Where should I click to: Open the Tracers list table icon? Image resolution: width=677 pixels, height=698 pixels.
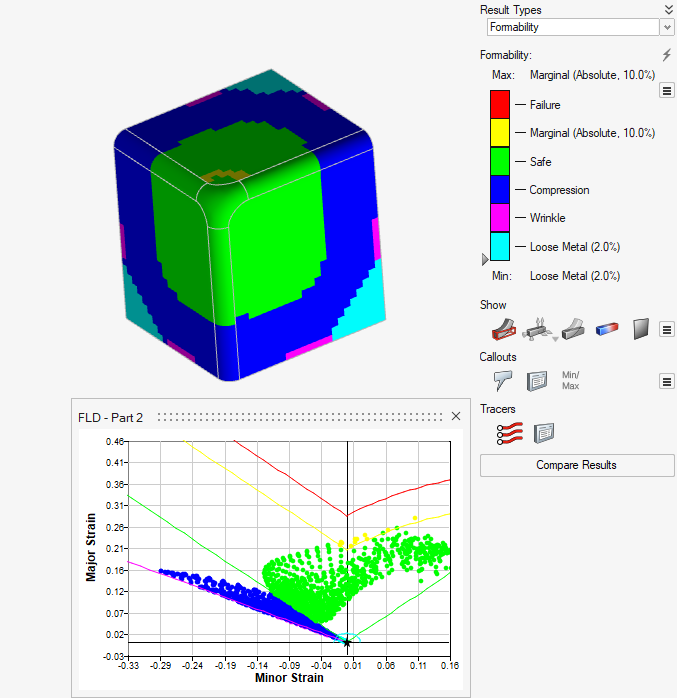click(x=544, y=433)
